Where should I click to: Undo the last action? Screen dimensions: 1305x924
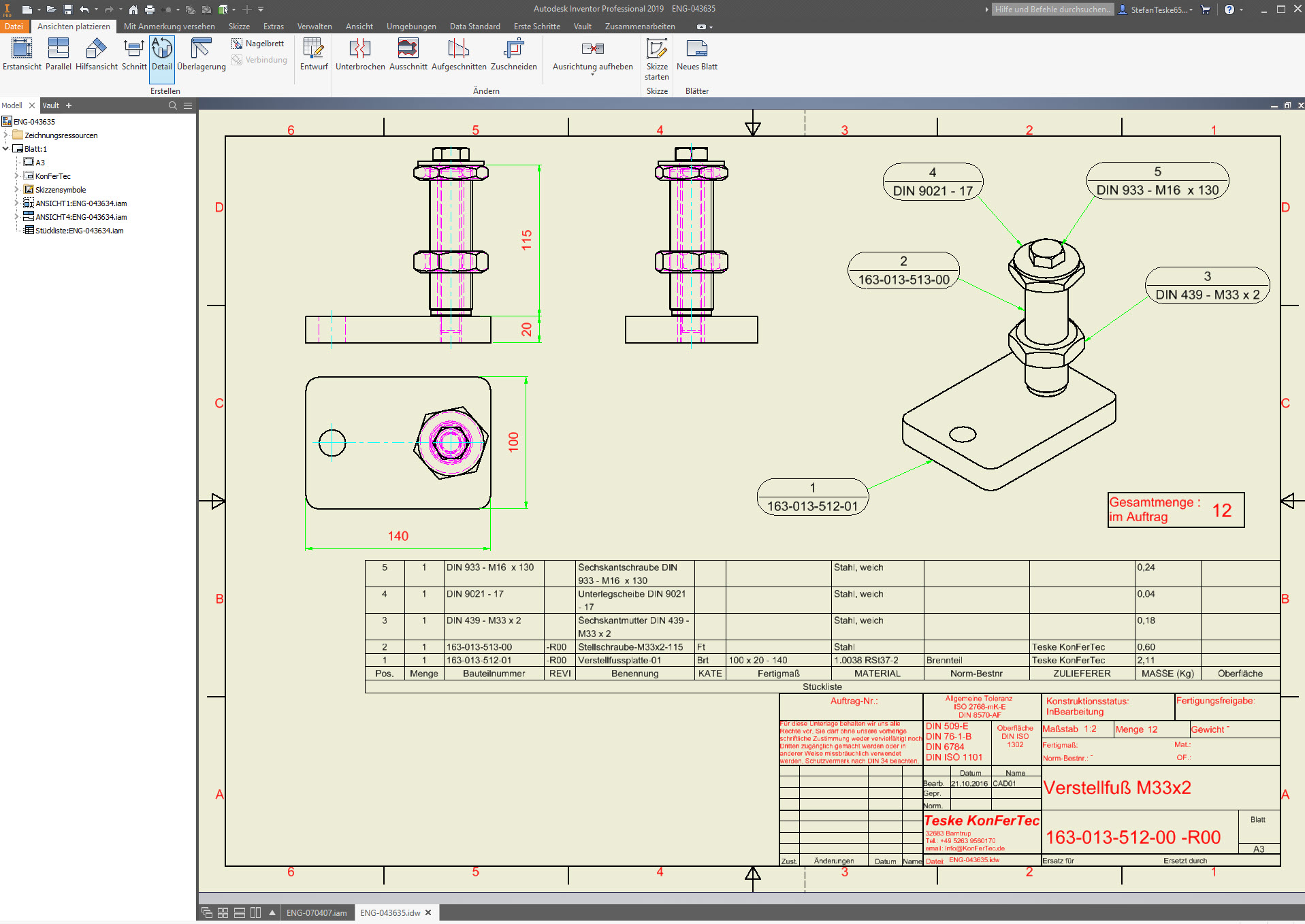(84, 10)
